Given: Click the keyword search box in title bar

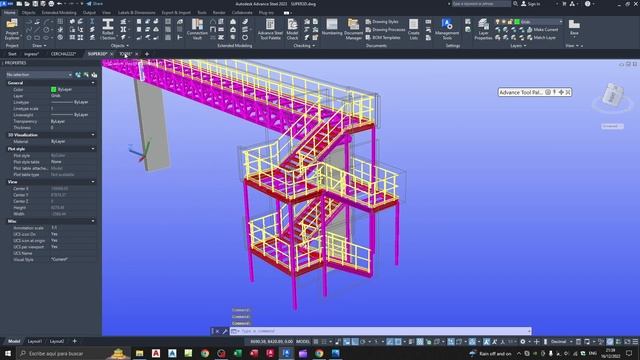Looking at the screenshot, I should [x=481, y=4].
